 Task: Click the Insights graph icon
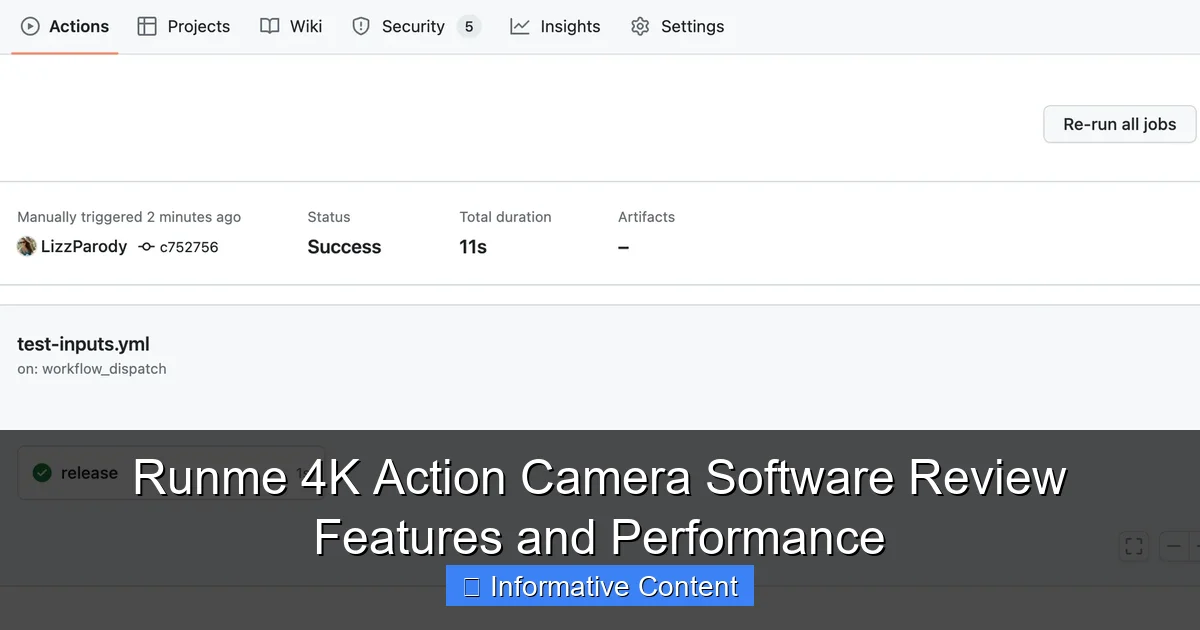[x=520, y=26]
